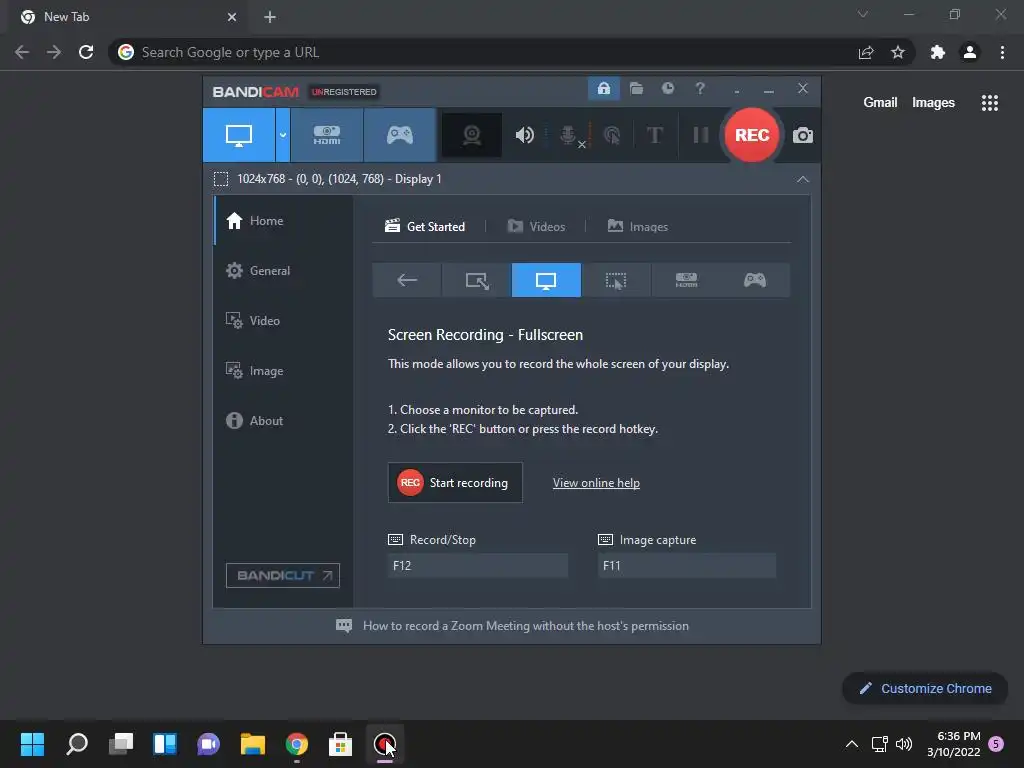This screenshot has width=1024, height=768.
Task: Click the Record/Stop hotkey field F12
Action: point(477,566)
